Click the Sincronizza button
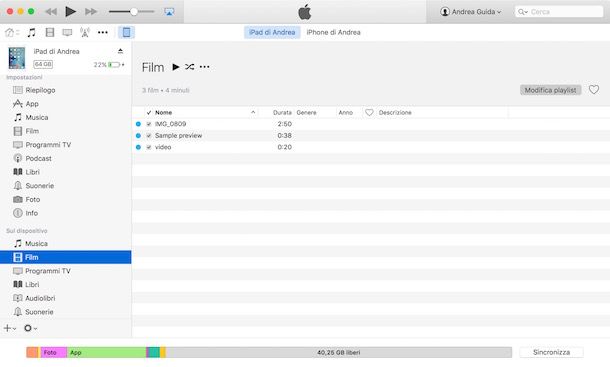 [x=551, y=352]
